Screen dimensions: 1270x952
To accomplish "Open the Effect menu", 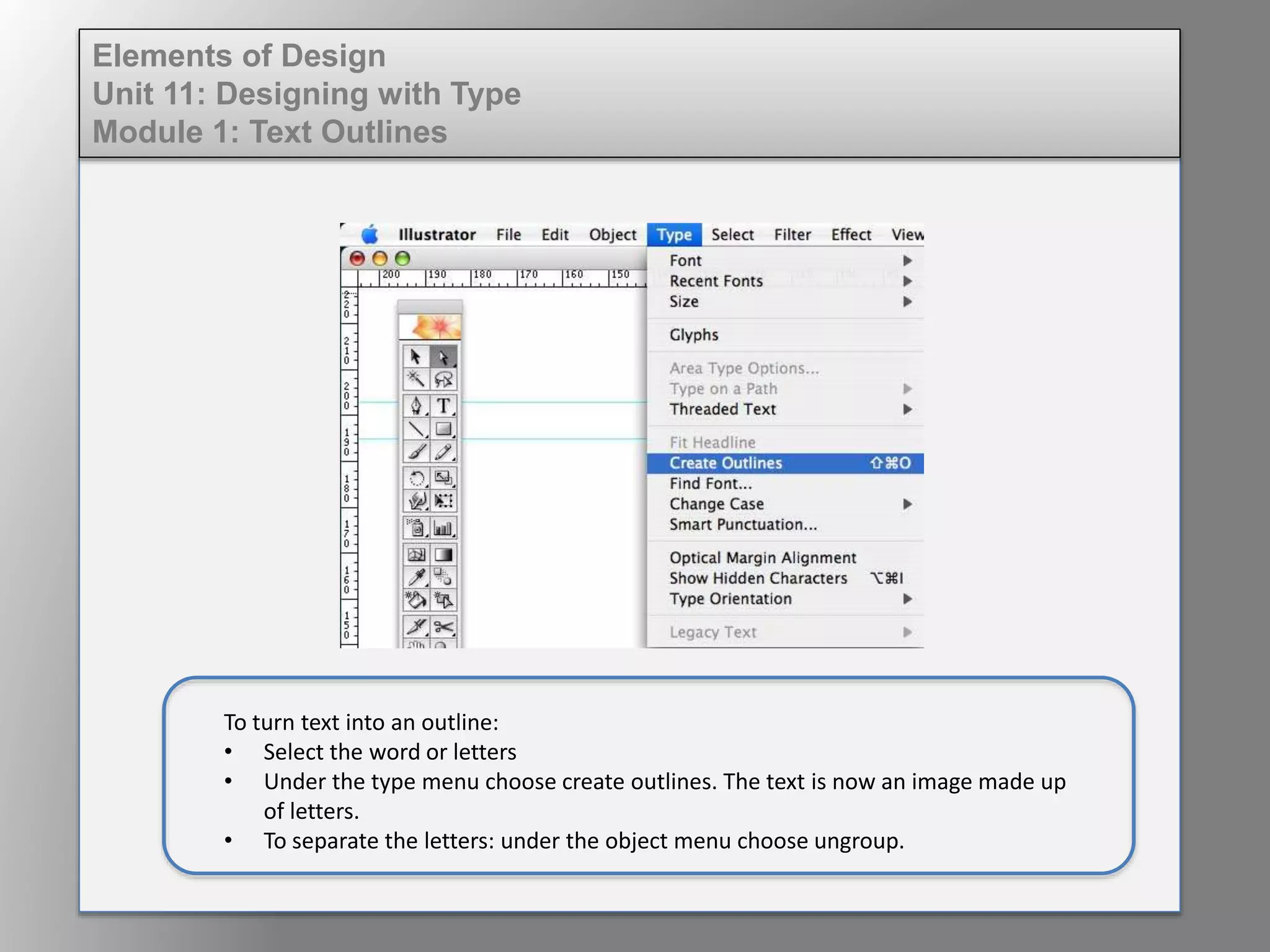I will [851, 235].
